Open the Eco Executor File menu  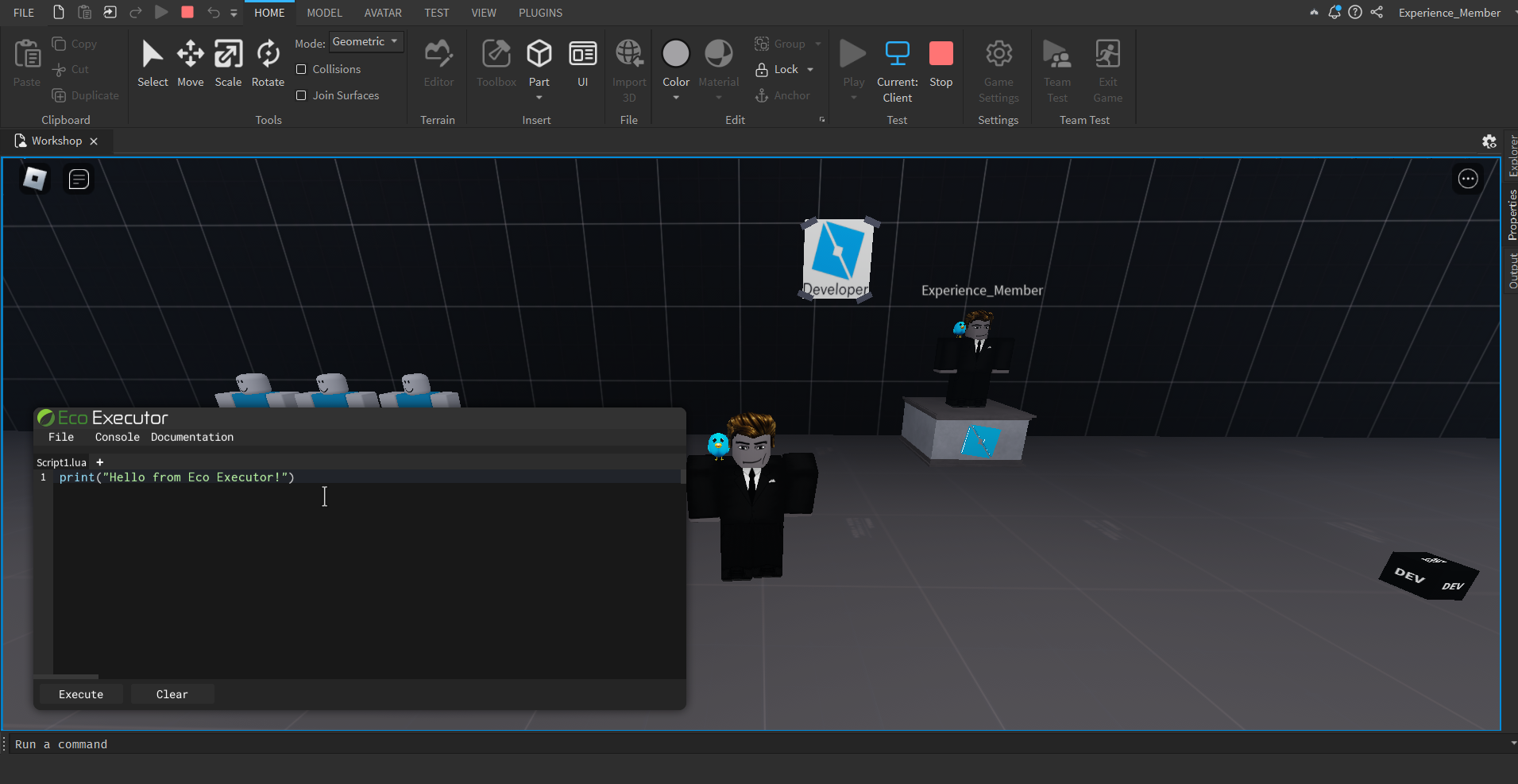[61, 437]
